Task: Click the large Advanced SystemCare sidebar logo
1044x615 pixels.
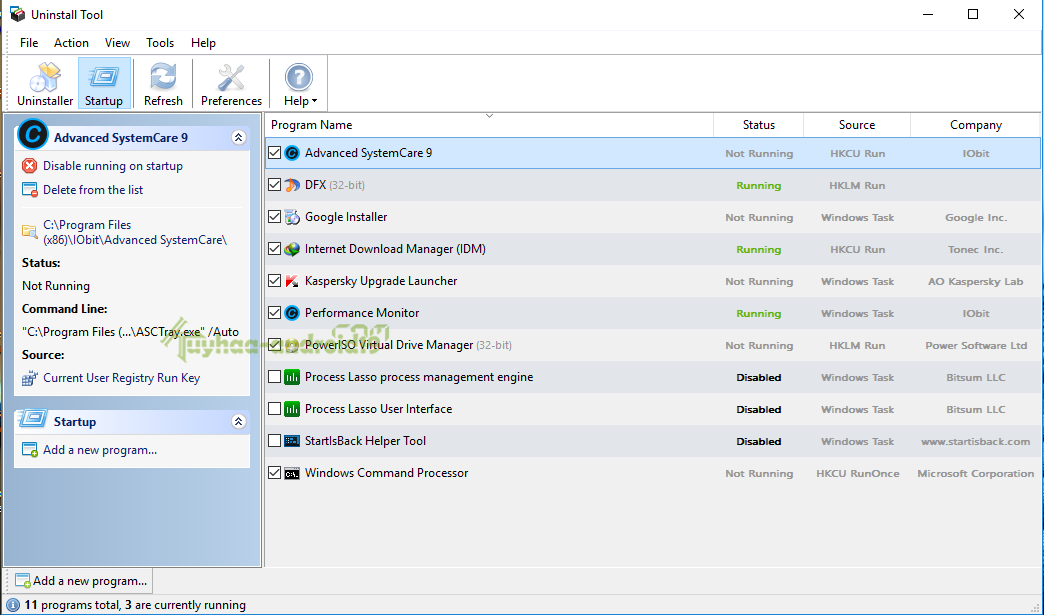Action: click(x=33, y=134)
